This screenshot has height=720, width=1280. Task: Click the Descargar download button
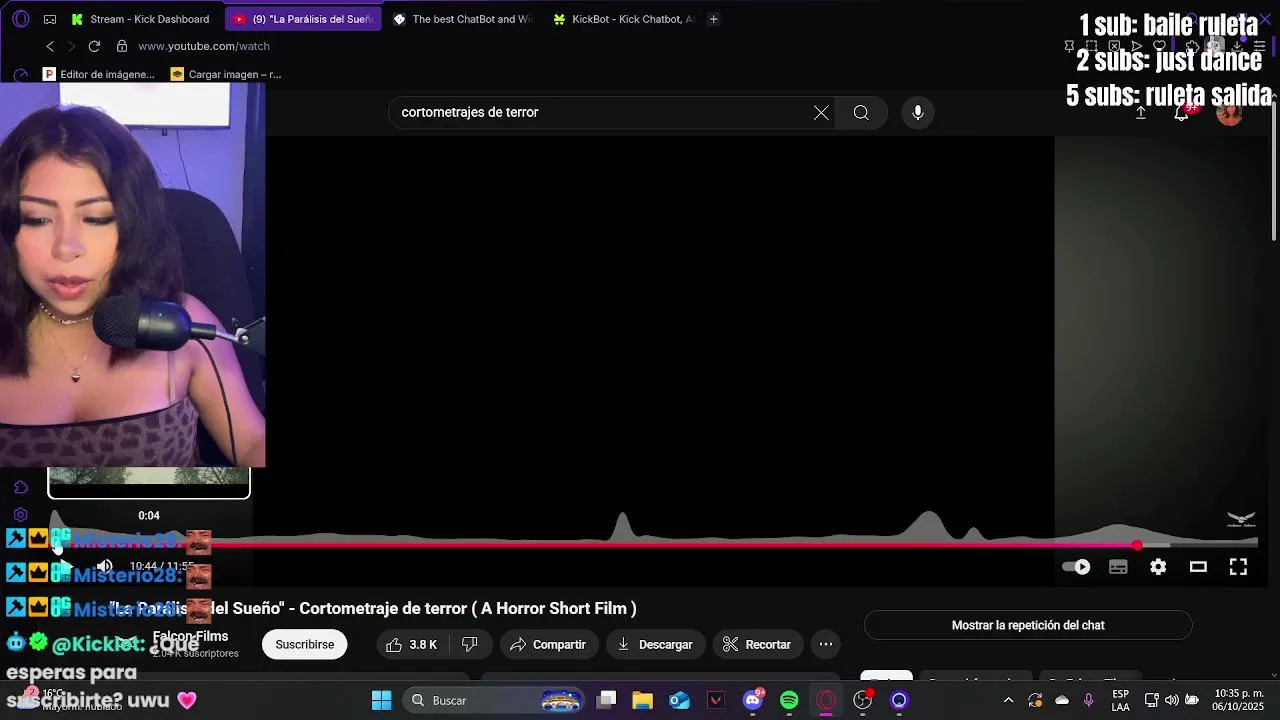655,645
